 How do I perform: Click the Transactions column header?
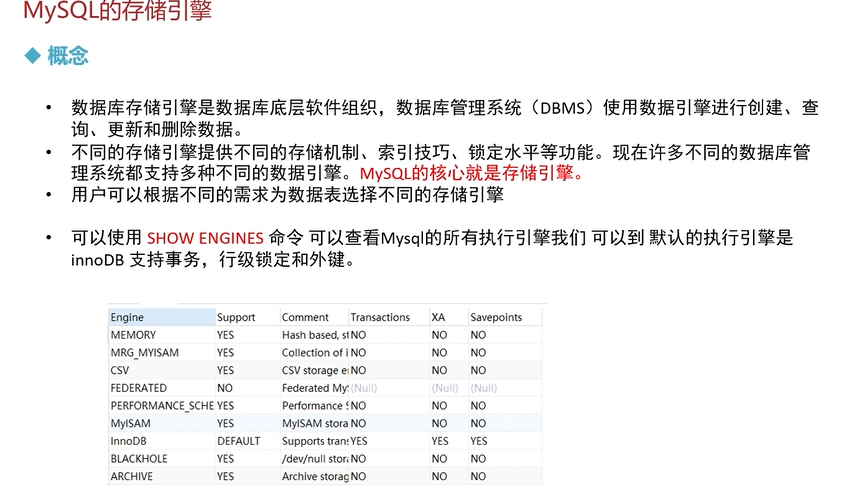point(389,317)
